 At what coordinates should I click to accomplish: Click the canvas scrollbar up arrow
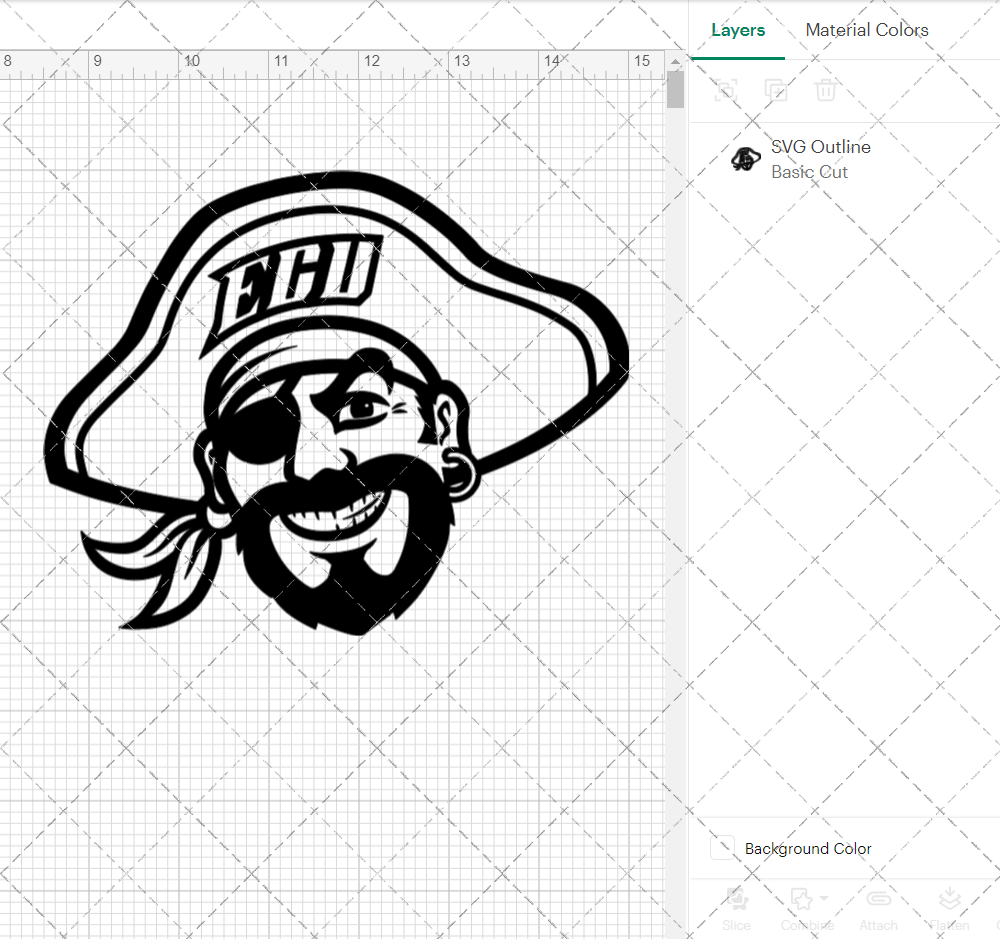(x=675, y=61)
